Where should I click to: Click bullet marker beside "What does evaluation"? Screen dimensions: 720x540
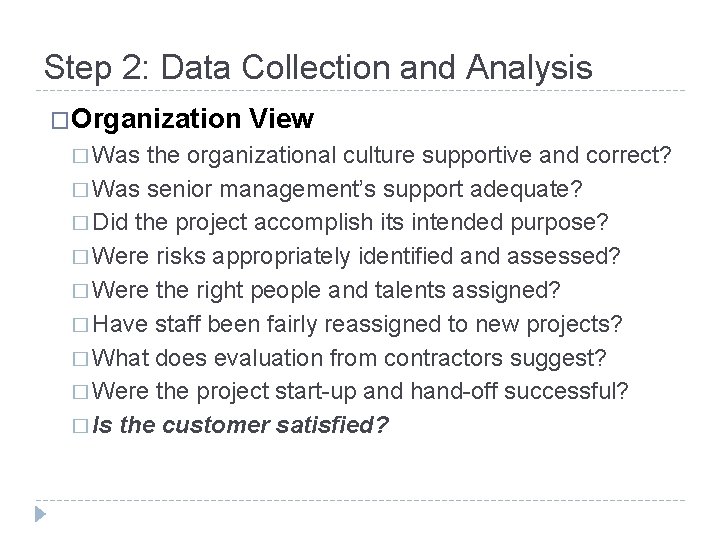coord(80,357)
